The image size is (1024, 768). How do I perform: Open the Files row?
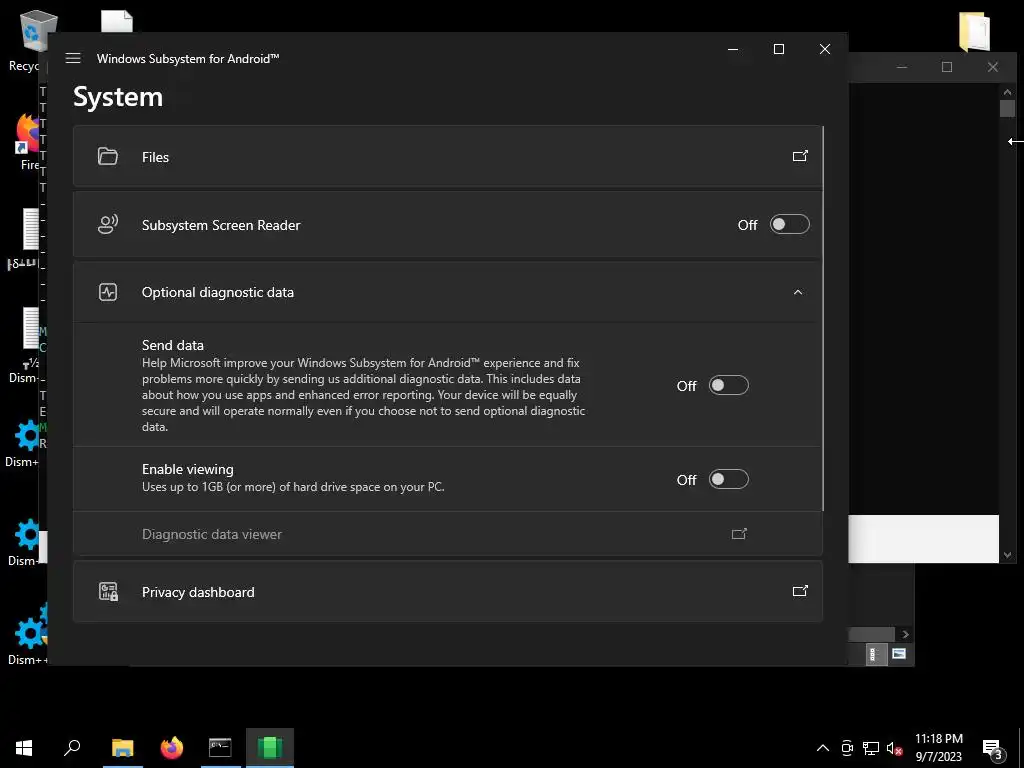448,157
